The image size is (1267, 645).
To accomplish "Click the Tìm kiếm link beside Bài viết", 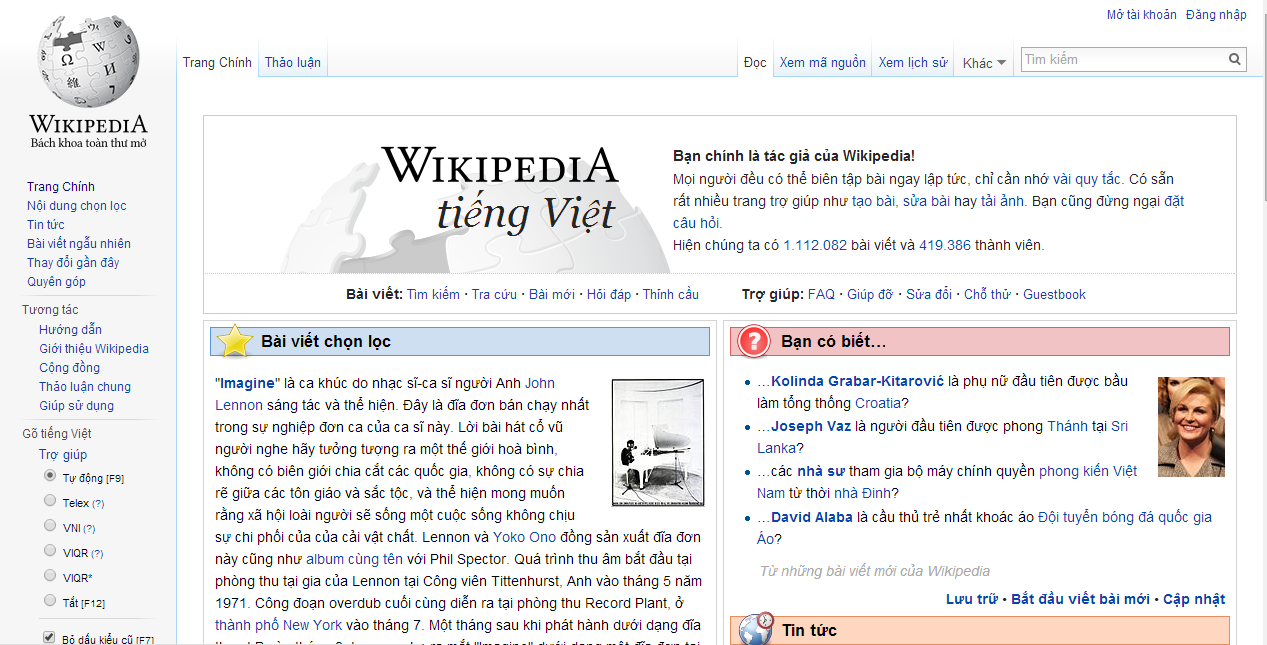I will tap(433, 294).
